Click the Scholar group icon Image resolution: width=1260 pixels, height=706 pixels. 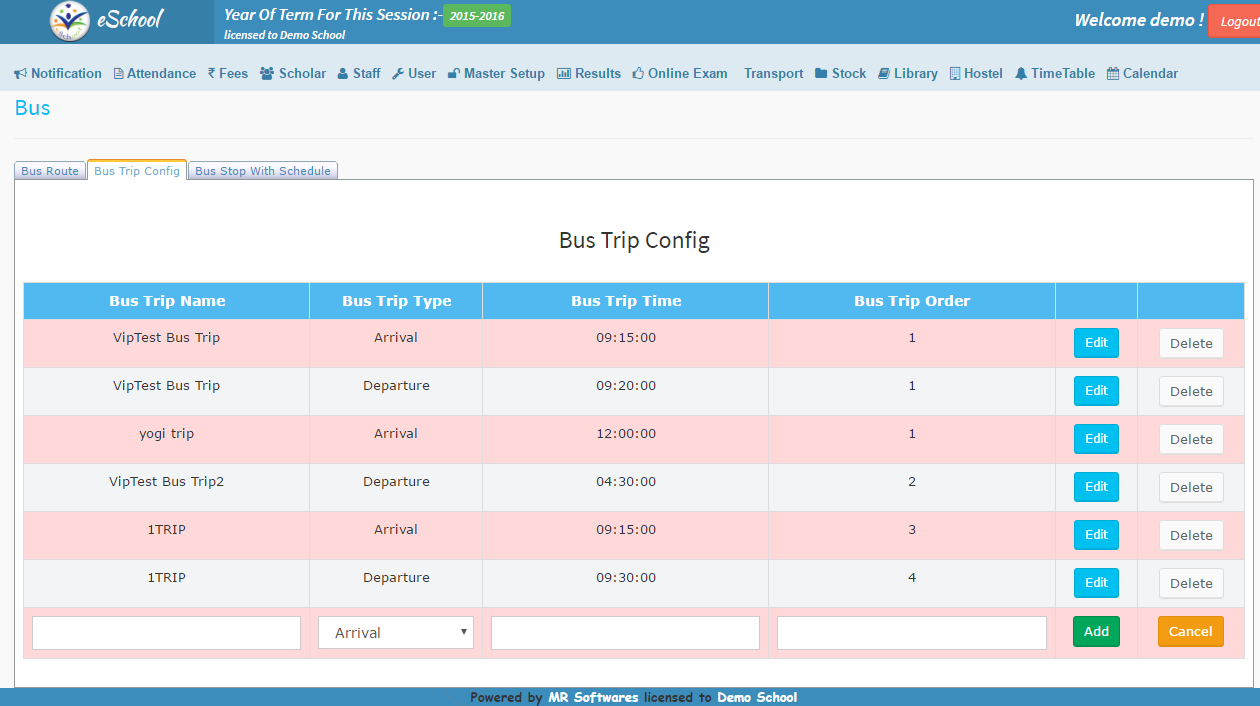[267, 74]
